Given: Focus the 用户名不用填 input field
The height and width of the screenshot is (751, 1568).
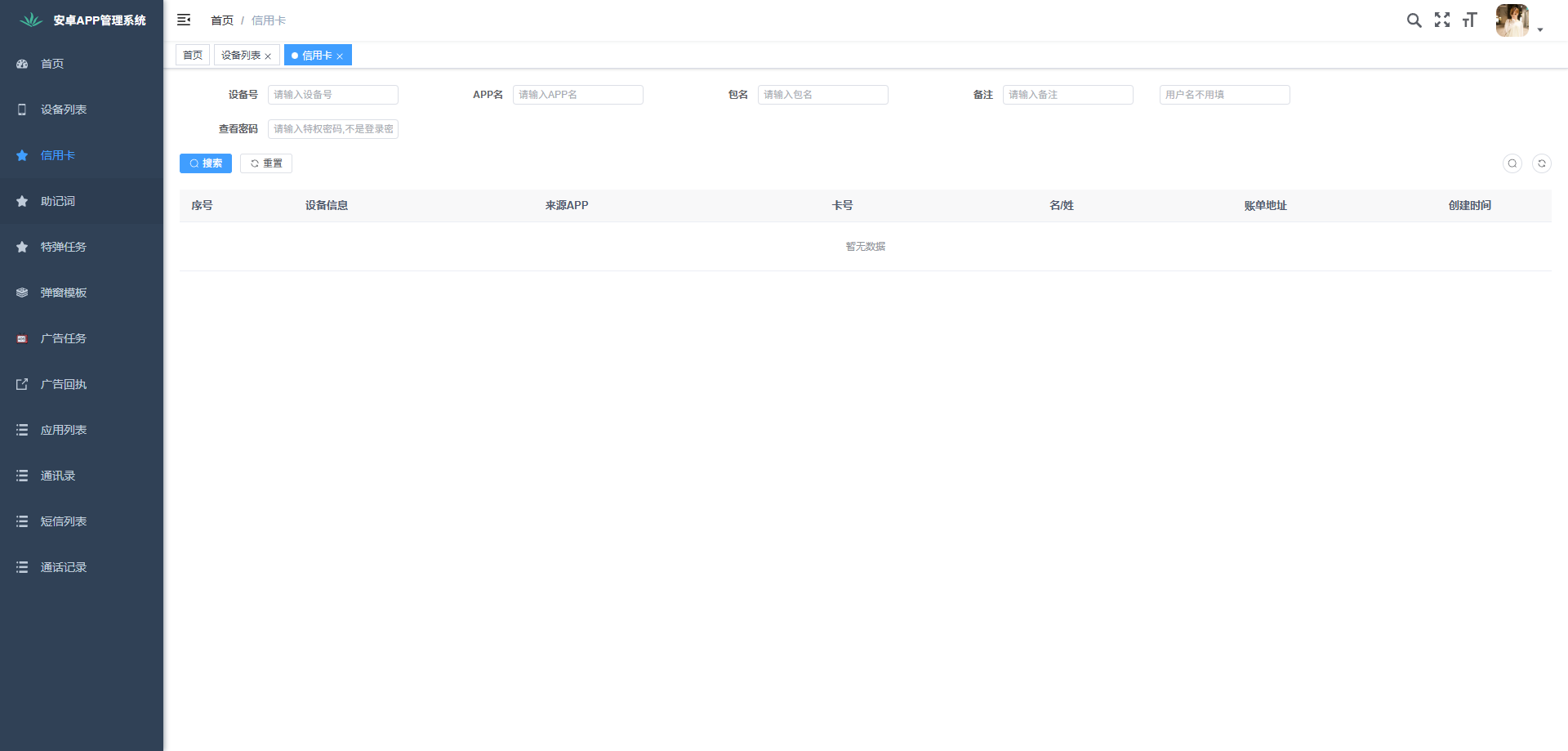Looking at the screenshot, I should [x=1225, y=95].
